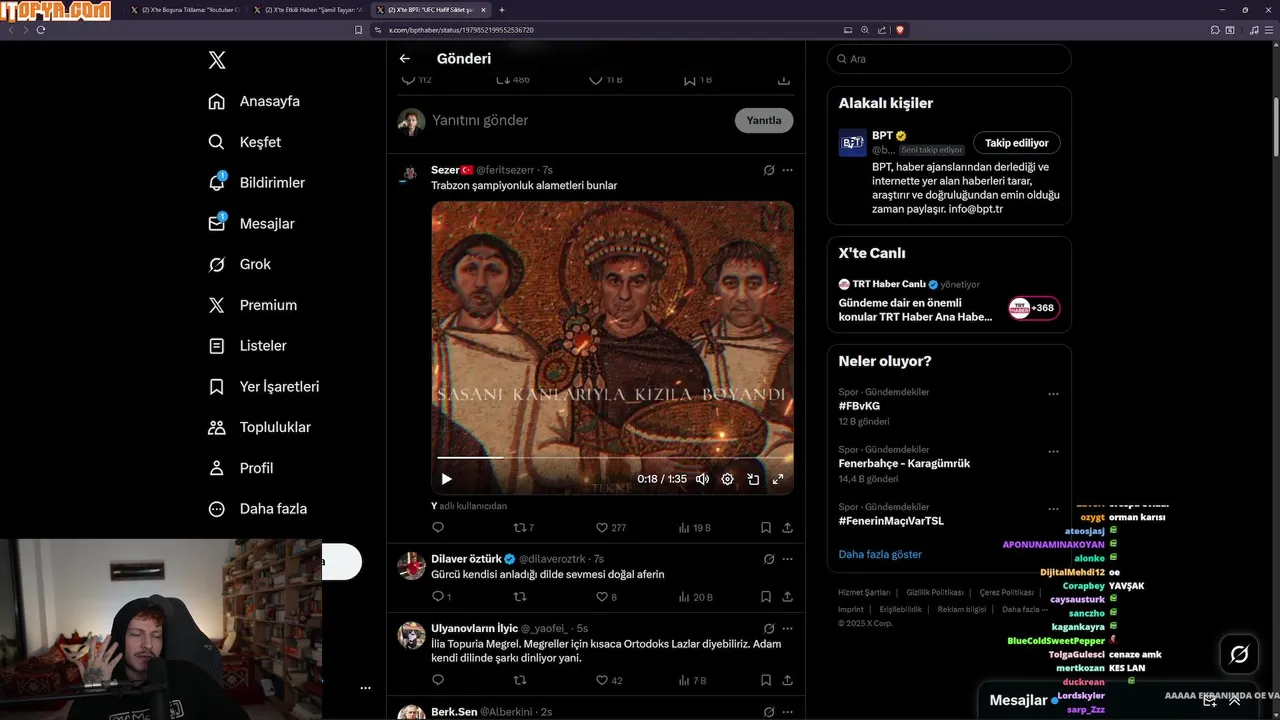
Task: Open Yer İşaretleri
Action: (x=264, y=386)
